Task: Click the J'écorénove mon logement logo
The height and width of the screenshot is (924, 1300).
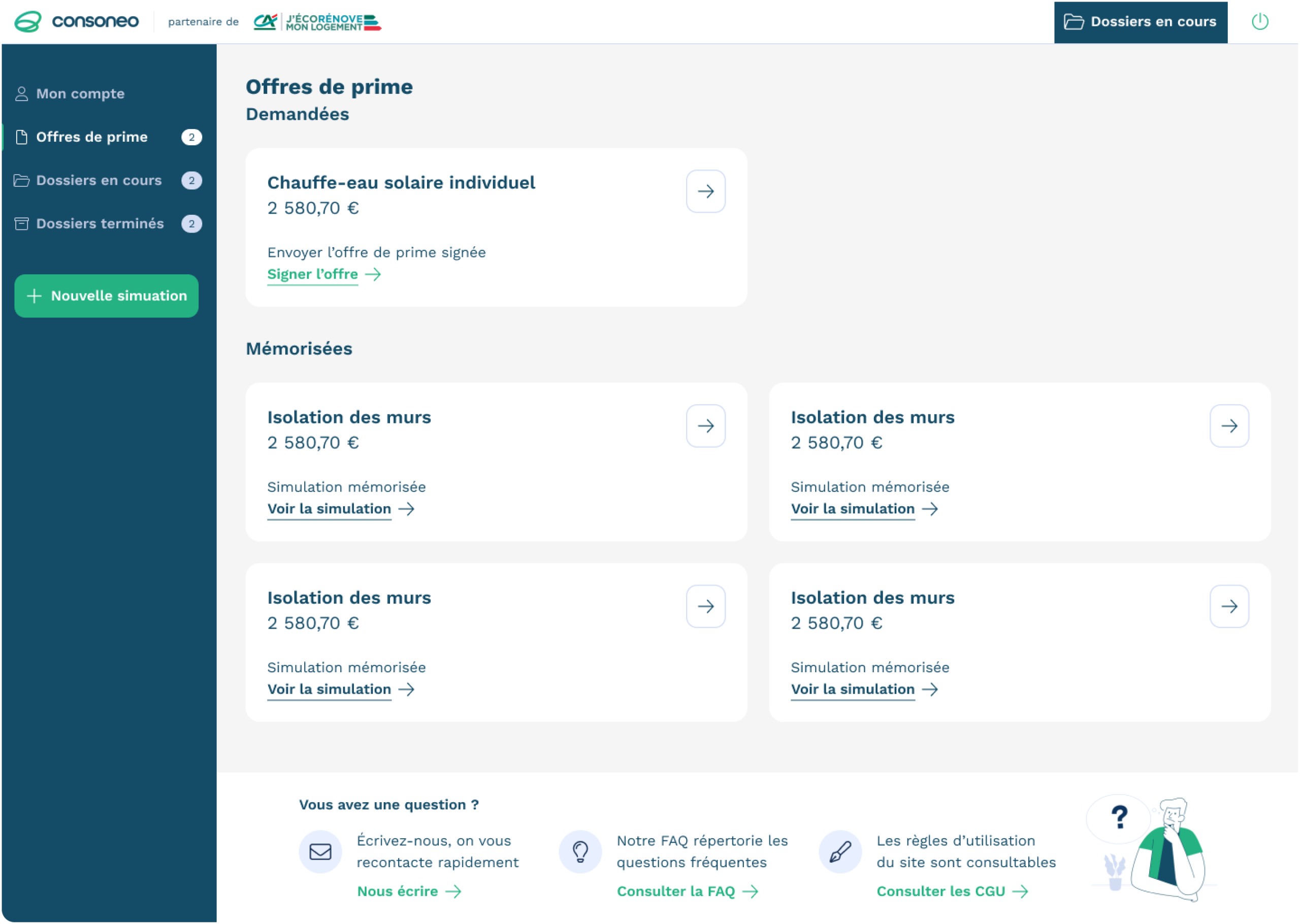Action: tap(317, 22)
